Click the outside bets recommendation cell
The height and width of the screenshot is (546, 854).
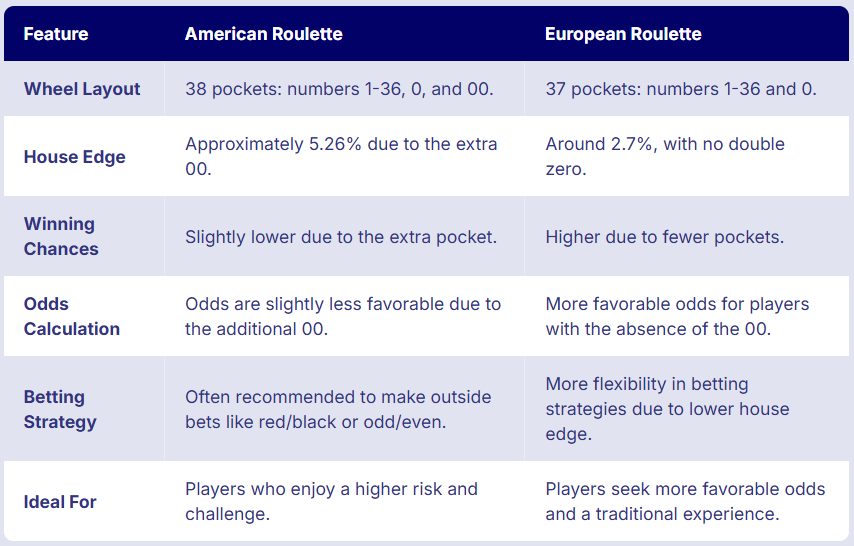[338, 409]
